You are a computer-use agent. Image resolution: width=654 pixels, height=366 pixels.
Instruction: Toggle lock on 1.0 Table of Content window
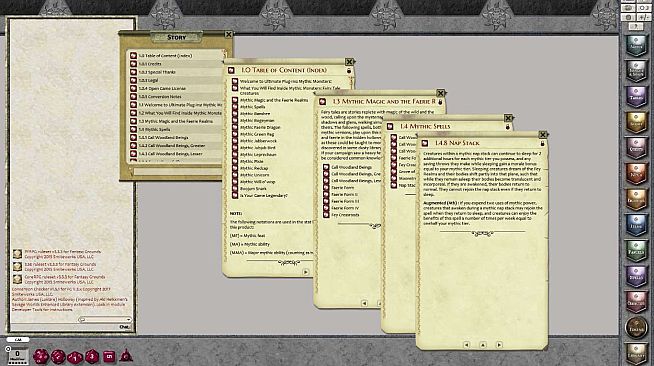[x=349, y=70]
